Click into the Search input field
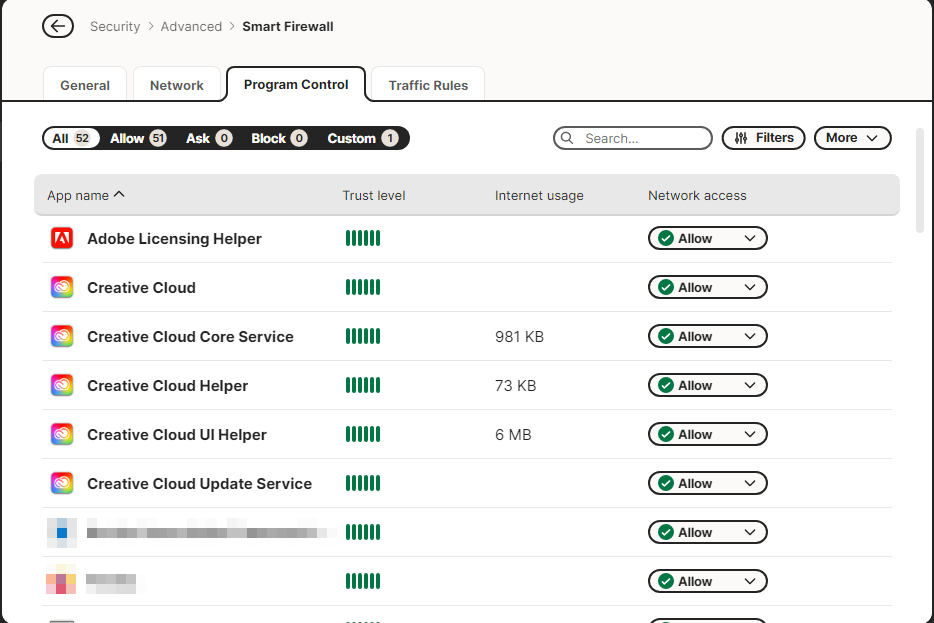The width and height of the screenshot is (934, 623). (642, 139)
